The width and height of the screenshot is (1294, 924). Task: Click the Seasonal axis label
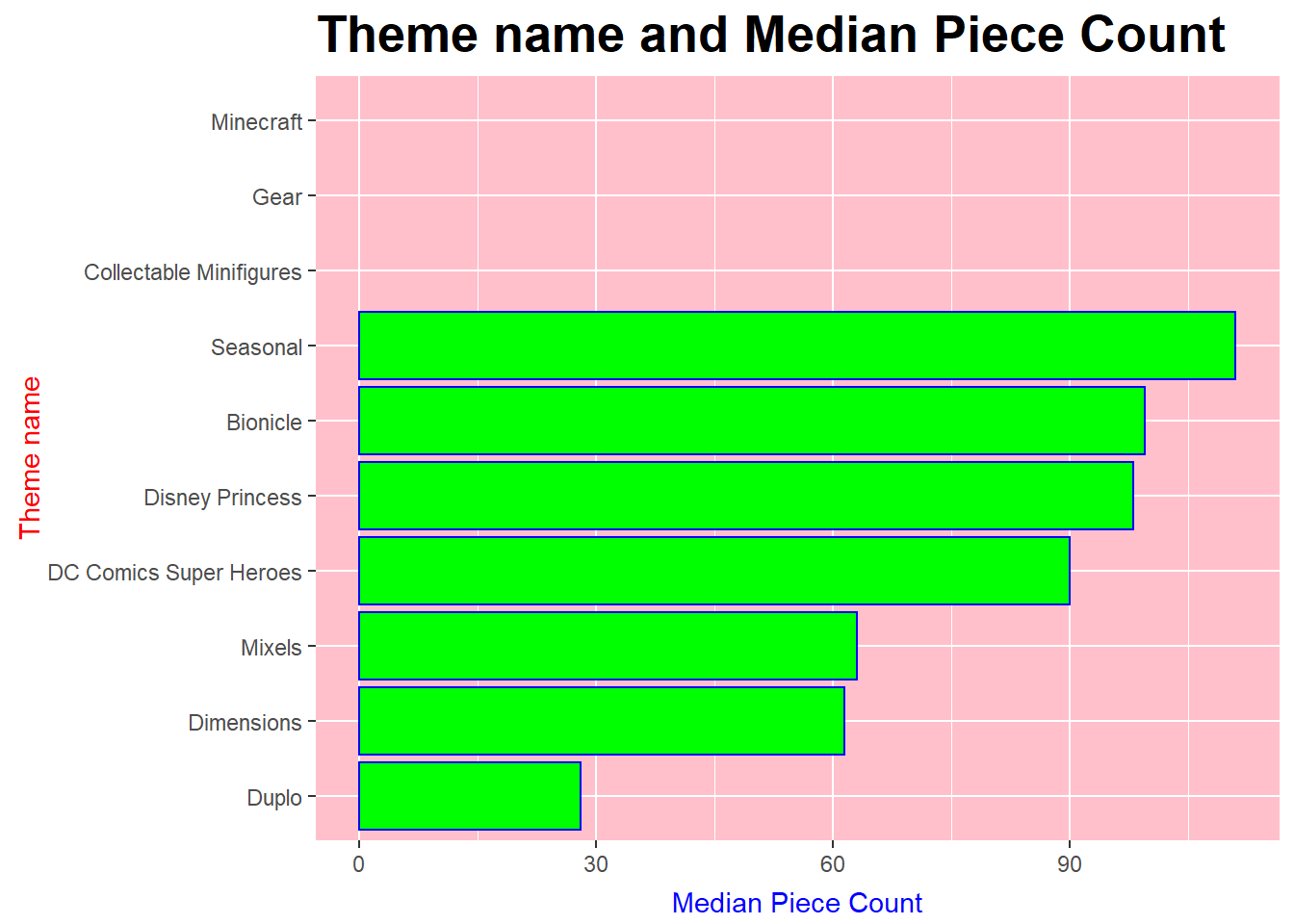pos(256,347)
